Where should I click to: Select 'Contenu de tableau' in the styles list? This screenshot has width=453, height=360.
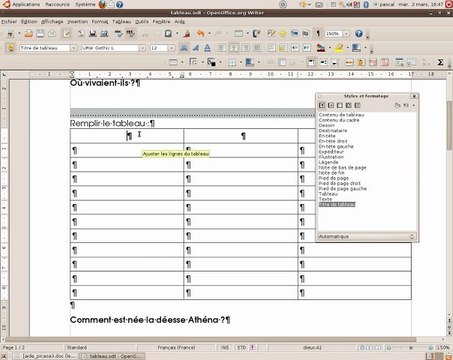pos(341,115)
